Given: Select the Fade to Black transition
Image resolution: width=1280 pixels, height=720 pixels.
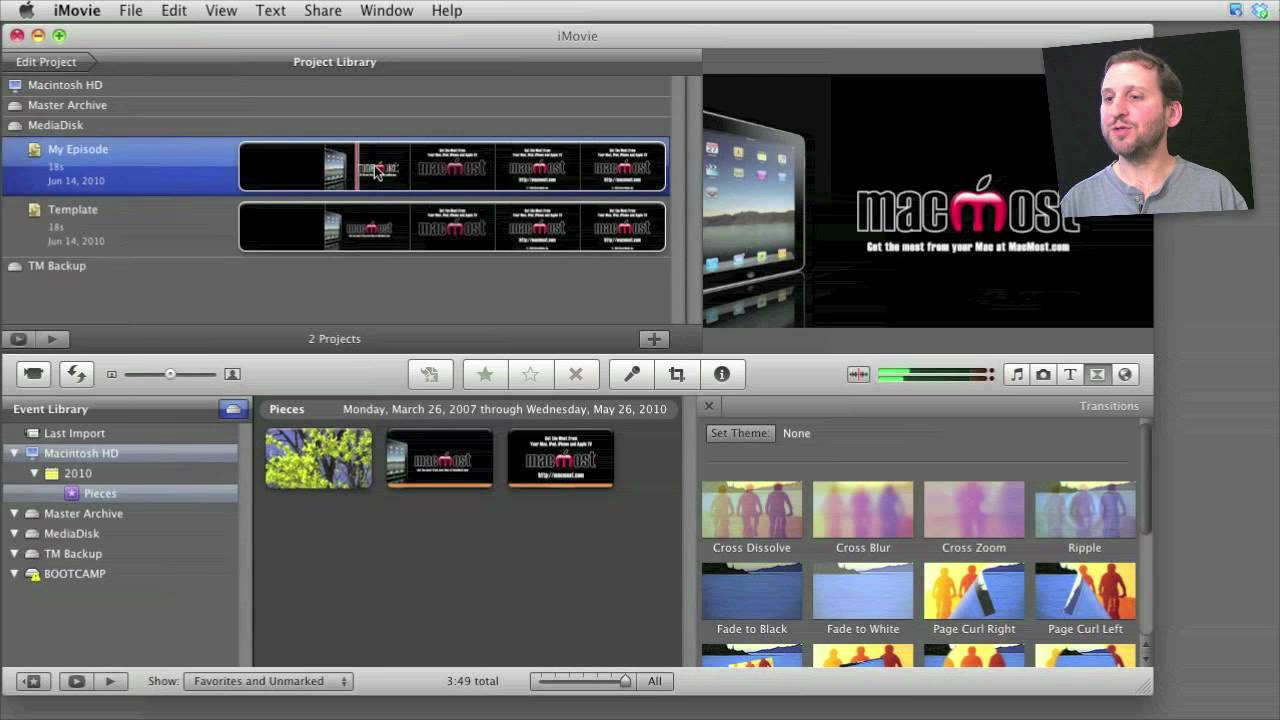Looking at the screenshot, I should (752, 599).
